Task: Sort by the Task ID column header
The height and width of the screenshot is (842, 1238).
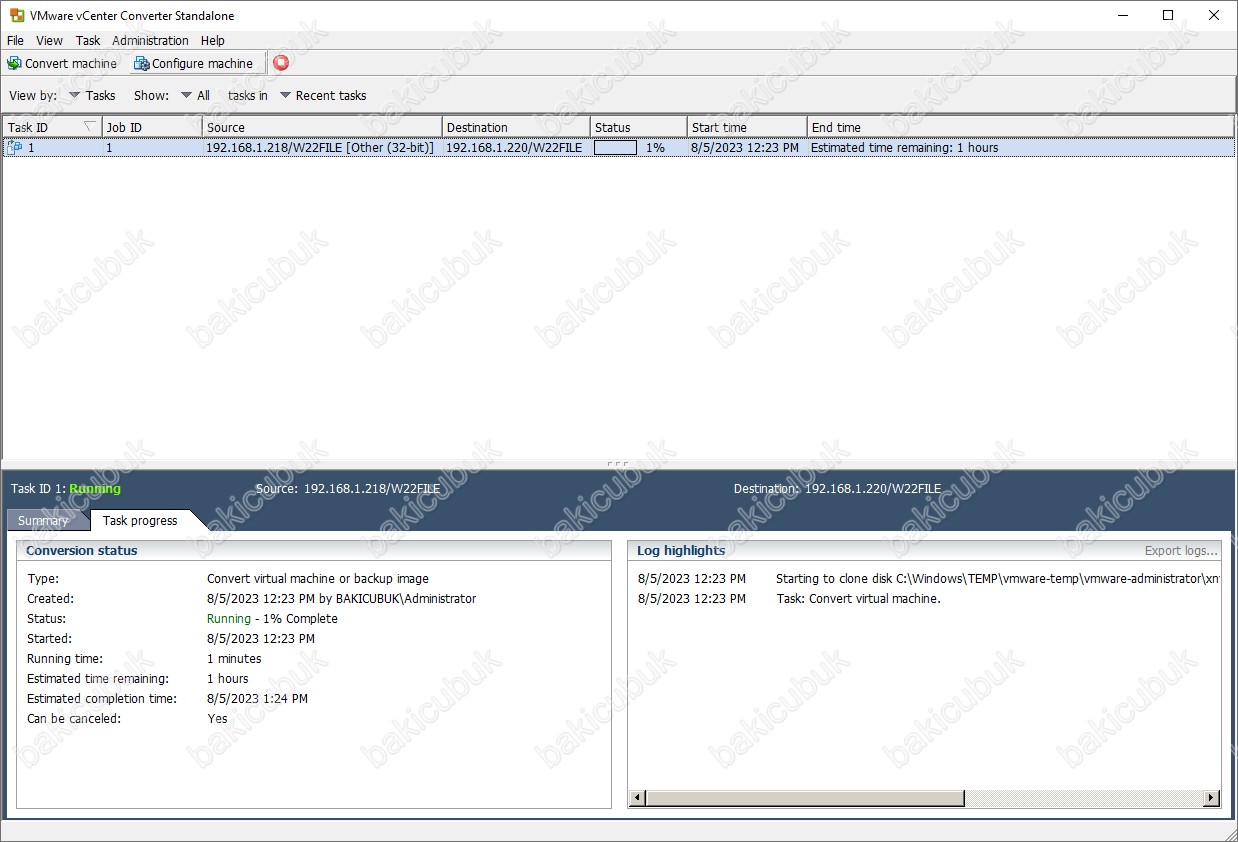Action: tap(52, 127)
